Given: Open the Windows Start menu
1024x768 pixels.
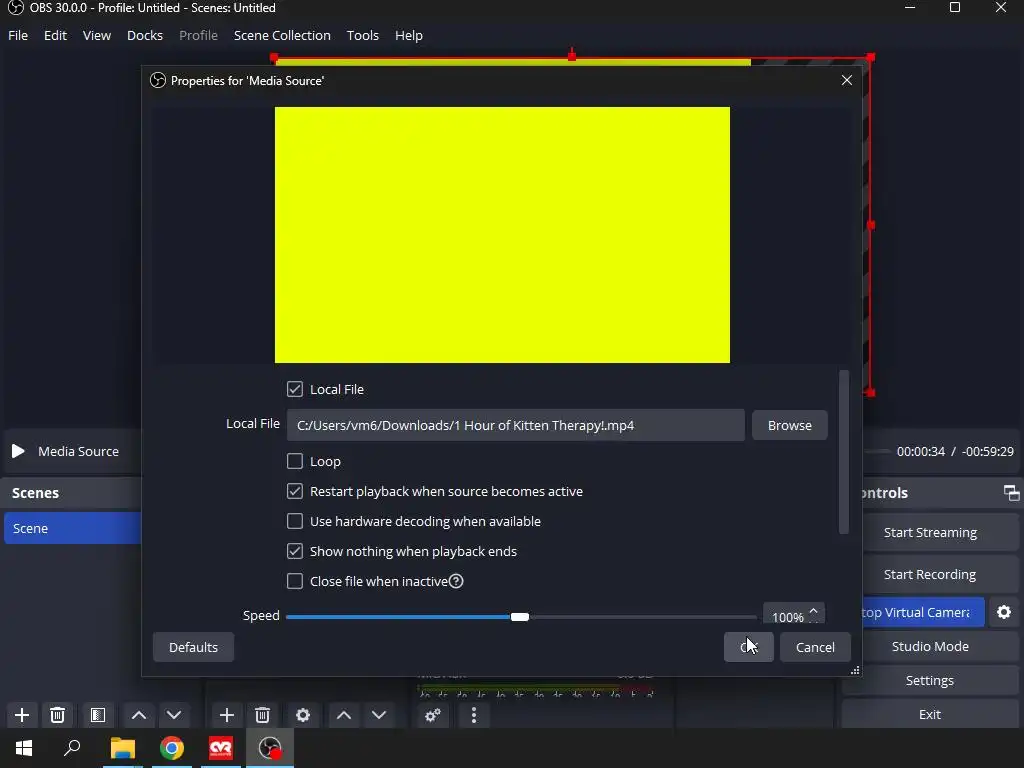Looking at the screenshot, I should pos(24,748).
